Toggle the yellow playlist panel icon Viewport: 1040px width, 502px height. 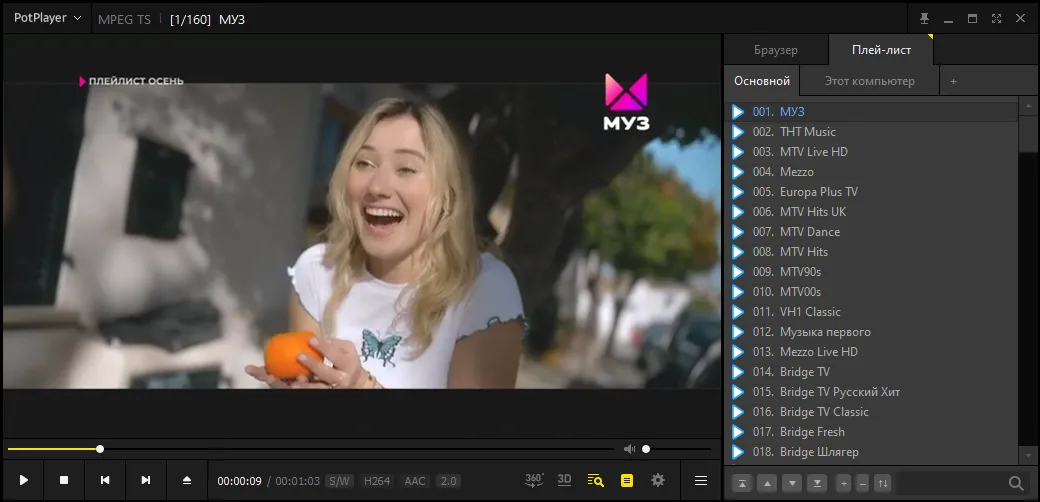pos(627,481)
